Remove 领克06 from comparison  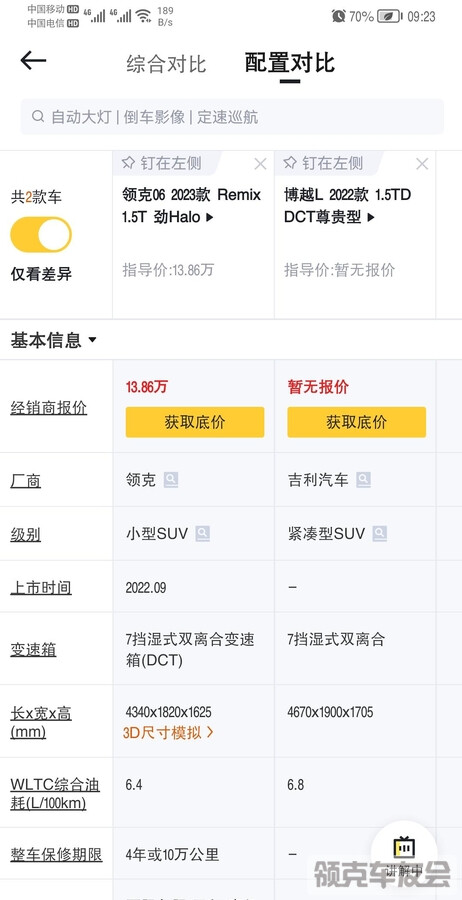point(261,164)
